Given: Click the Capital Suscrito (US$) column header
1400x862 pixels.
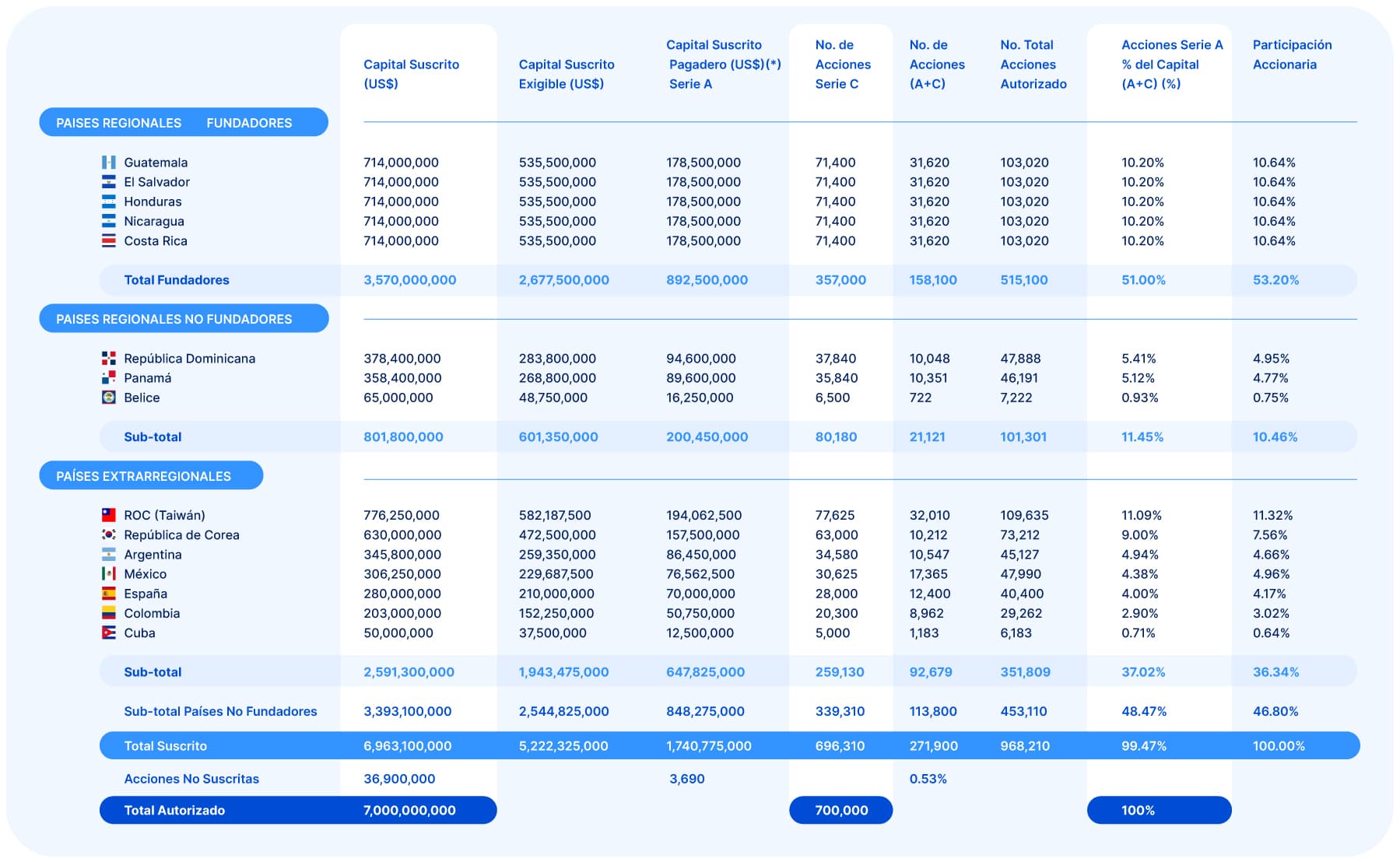Looking at the screenshot, I should (411, 74).
